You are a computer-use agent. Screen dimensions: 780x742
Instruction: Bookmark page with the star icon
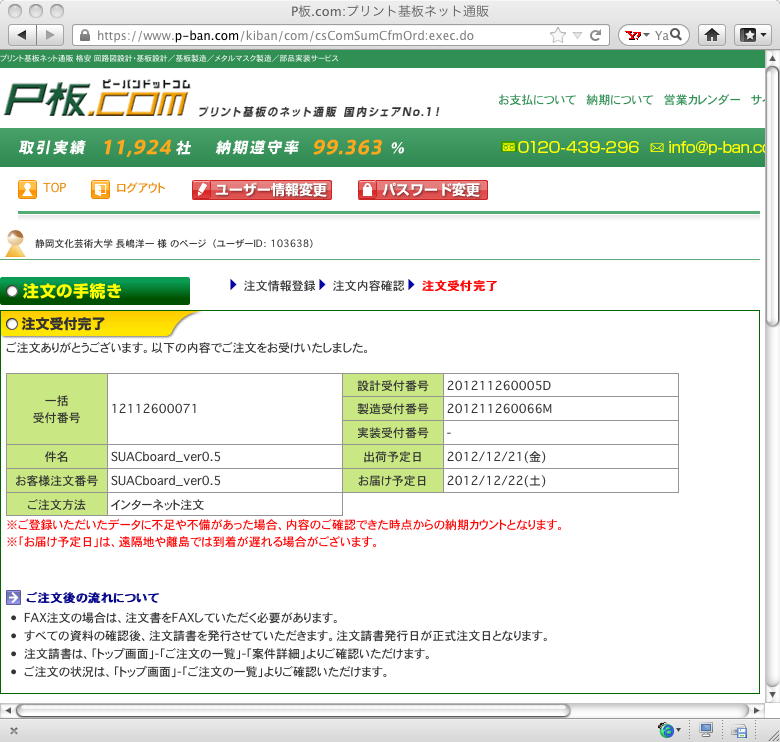click(x=558, y=35)
